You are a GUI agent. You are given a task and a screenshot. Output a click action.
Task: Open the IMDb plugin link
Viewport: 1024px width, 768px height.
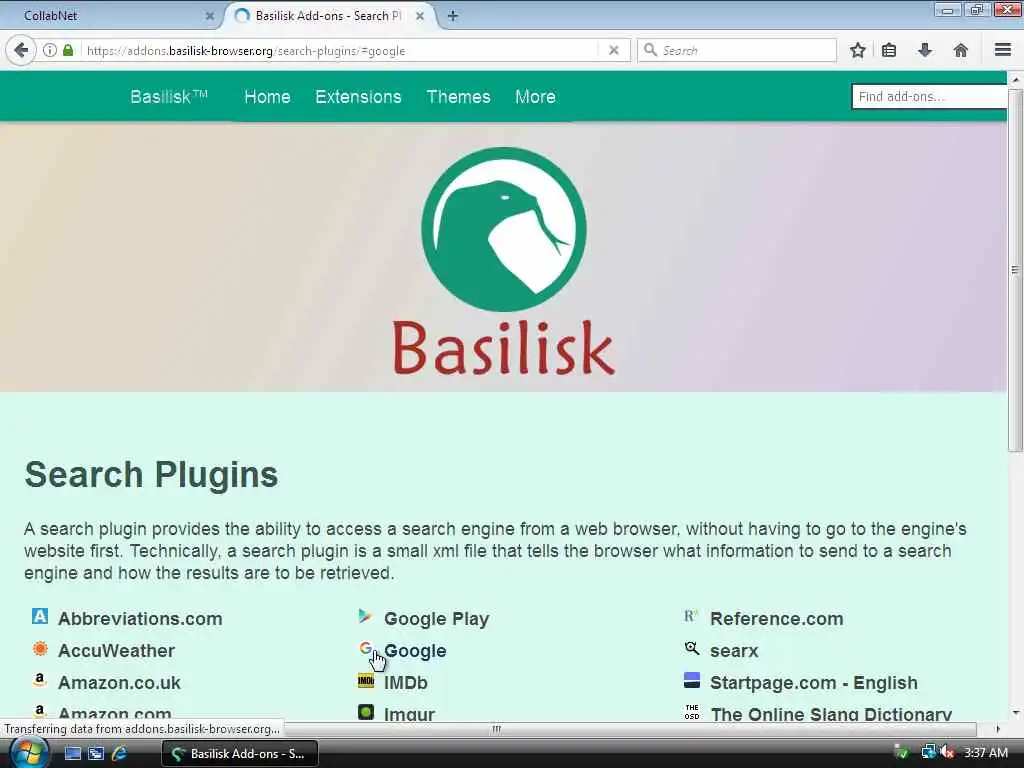[406, 682]
